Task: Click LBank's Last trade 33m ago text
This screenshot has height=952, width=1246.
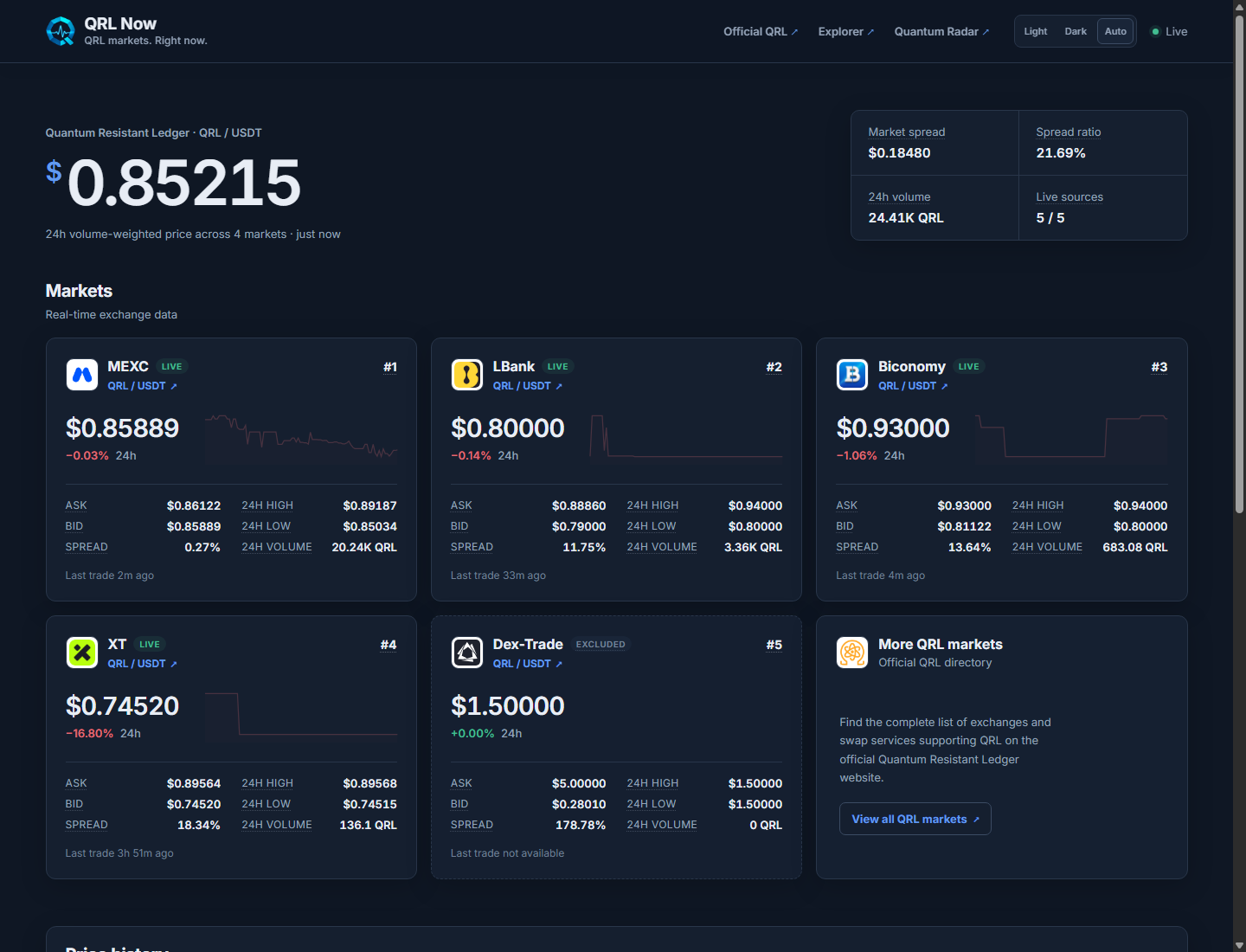Action: pos(498,576)
